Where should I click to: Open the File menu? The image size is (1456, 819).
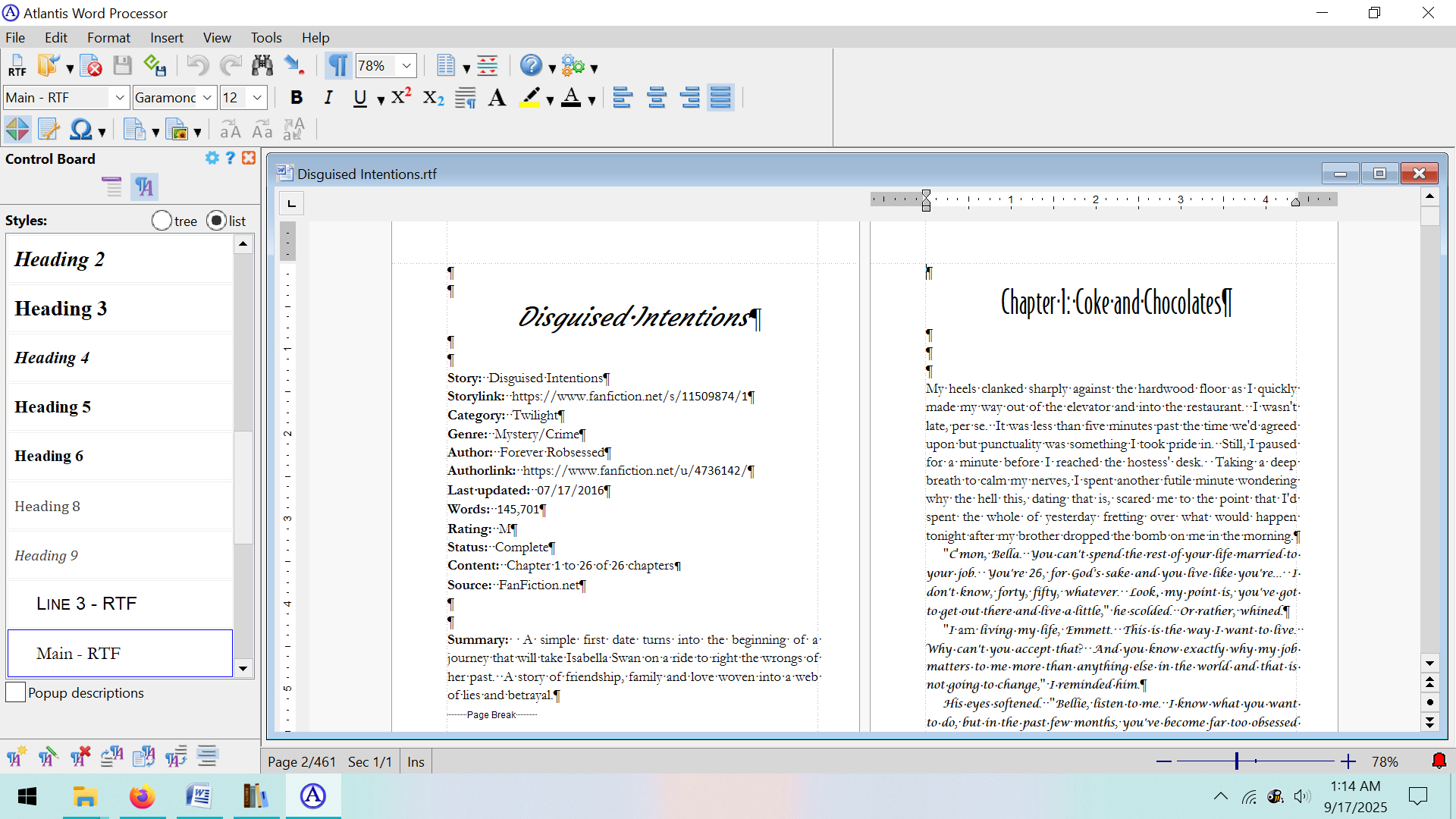coord(15,37)
